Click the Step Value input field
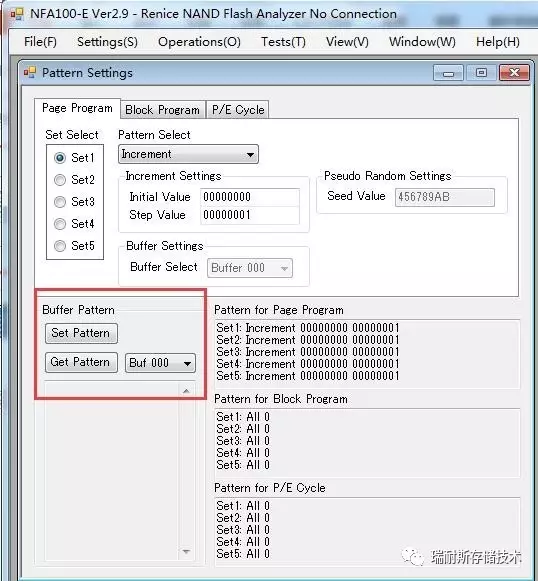Screen dimensions: 538x581 tap(250, 215)
